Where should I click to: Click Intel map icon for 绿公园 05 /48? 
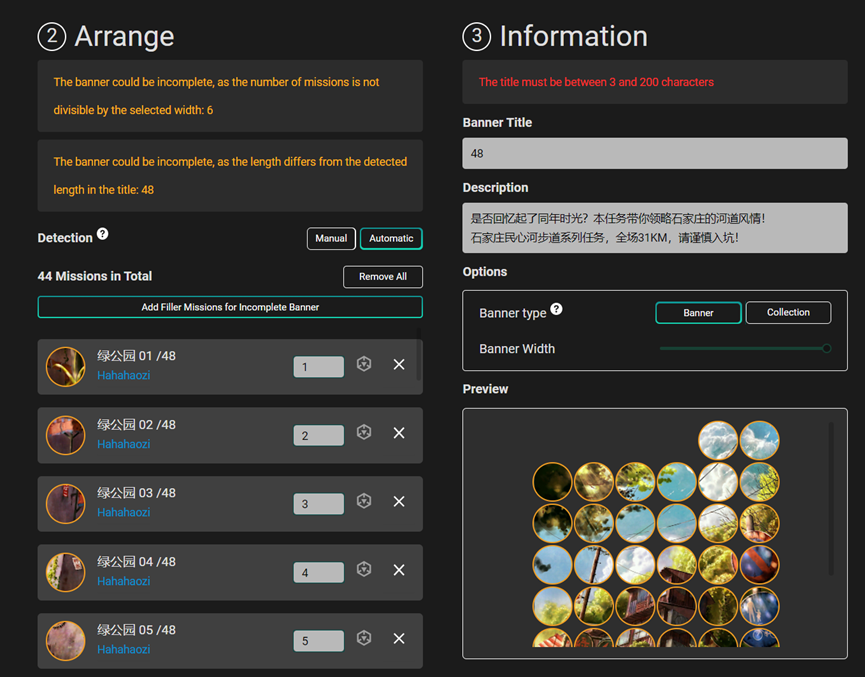364,638
